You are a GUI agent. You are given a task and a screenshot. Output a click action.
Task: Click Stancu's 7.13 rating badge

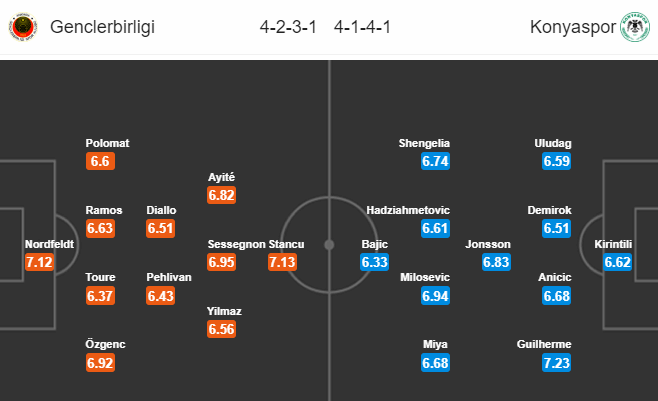pos(283,262)
